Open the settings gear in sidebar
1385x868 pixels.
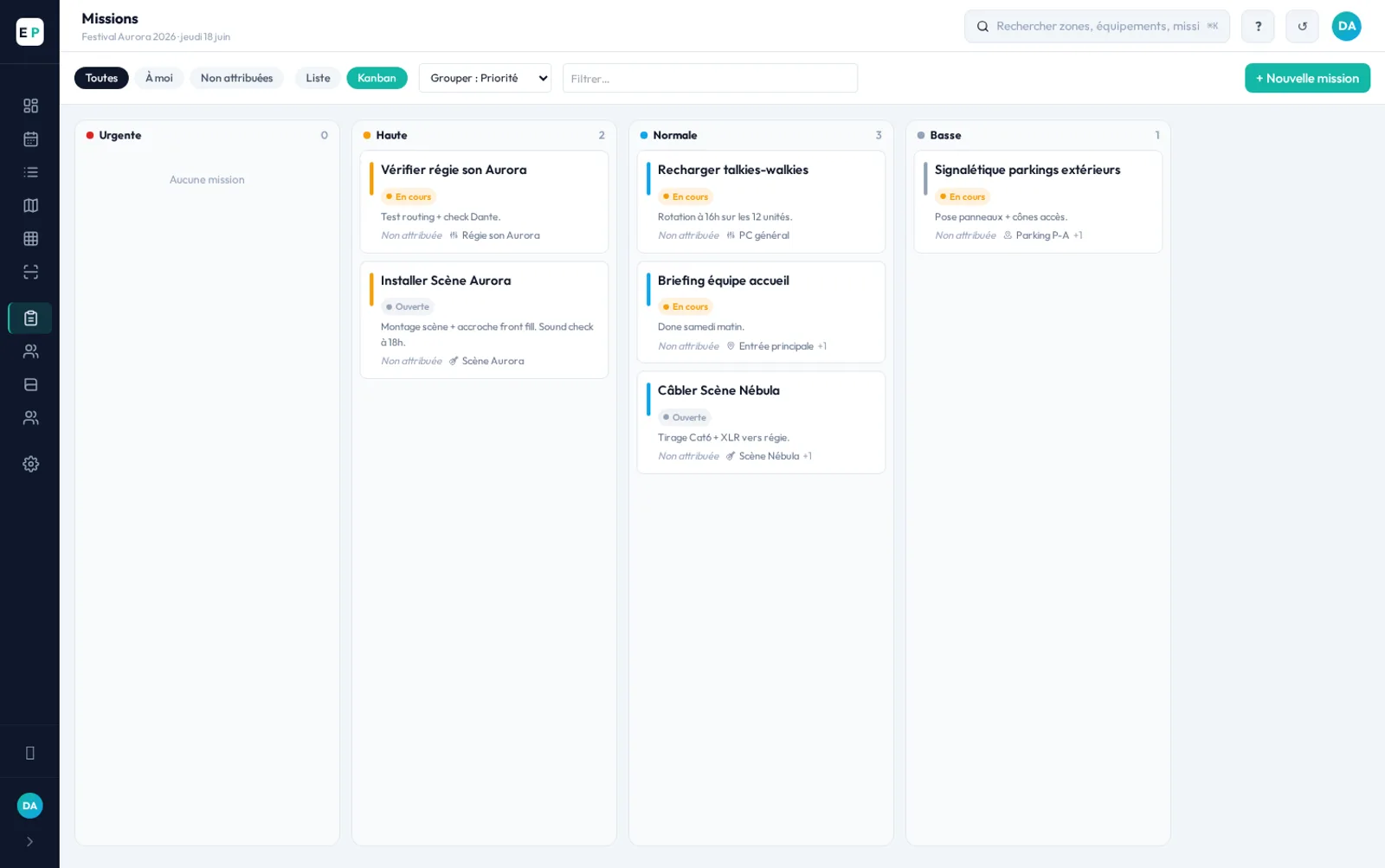tap(30, 464)
